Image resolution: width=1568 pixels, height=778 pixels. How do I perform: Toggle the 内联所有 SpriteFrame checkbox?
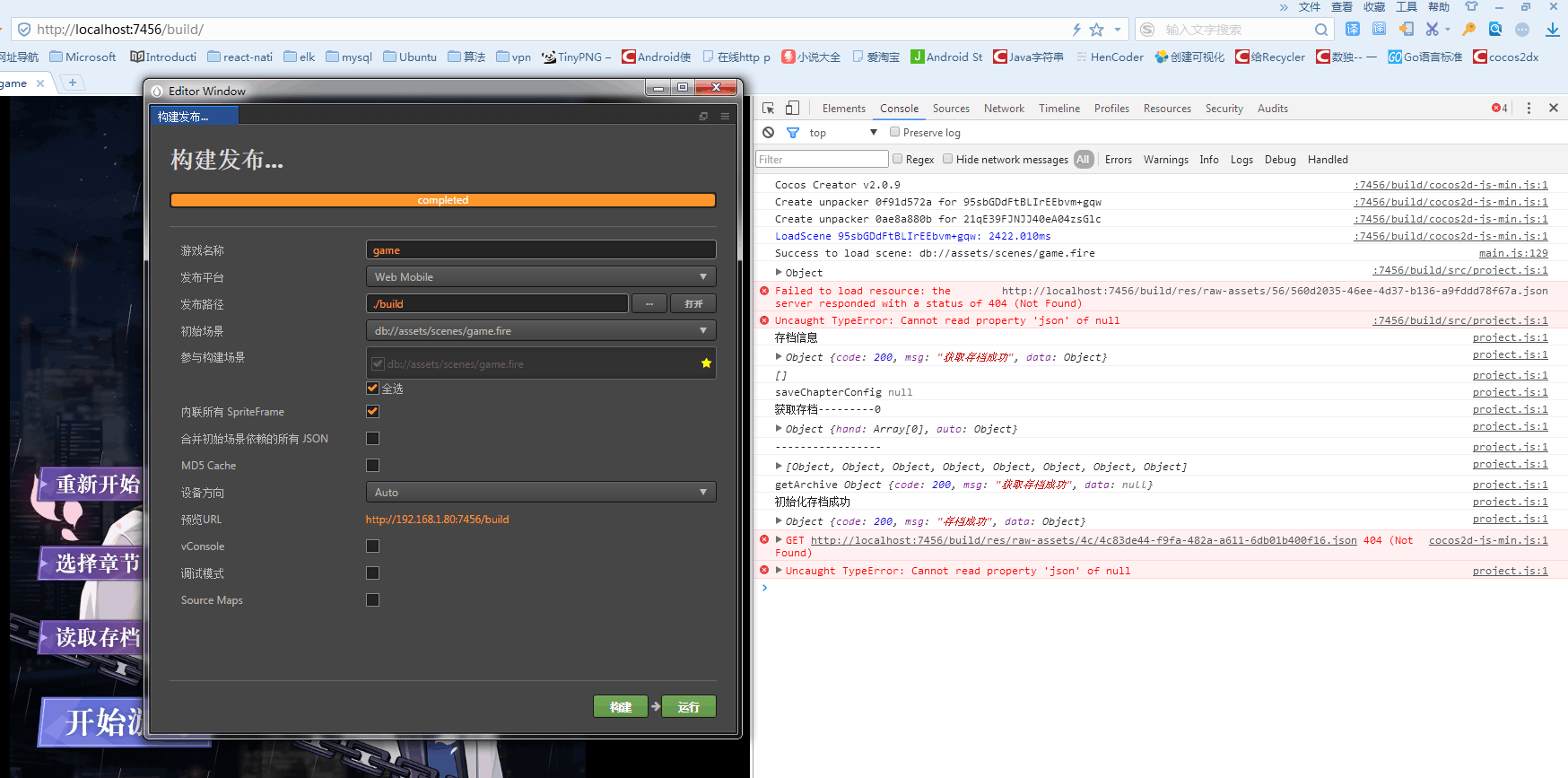pos(372,411)
